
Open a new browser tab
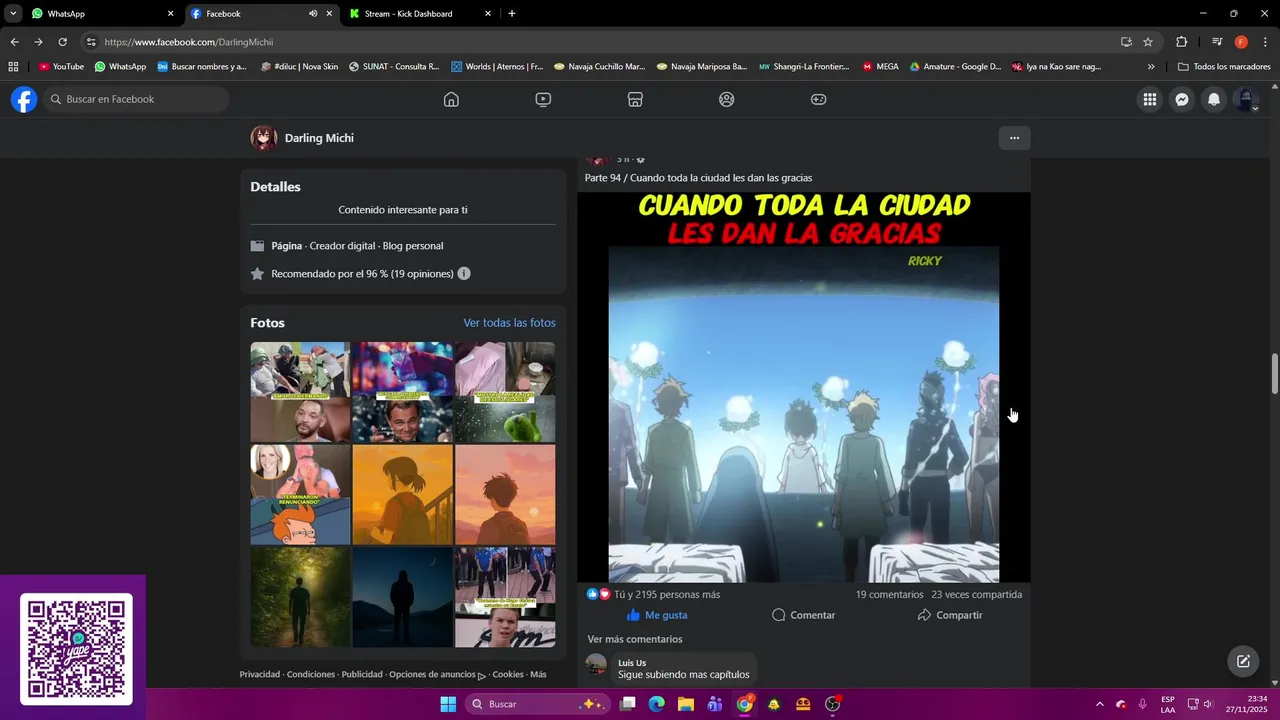(512, 14)
